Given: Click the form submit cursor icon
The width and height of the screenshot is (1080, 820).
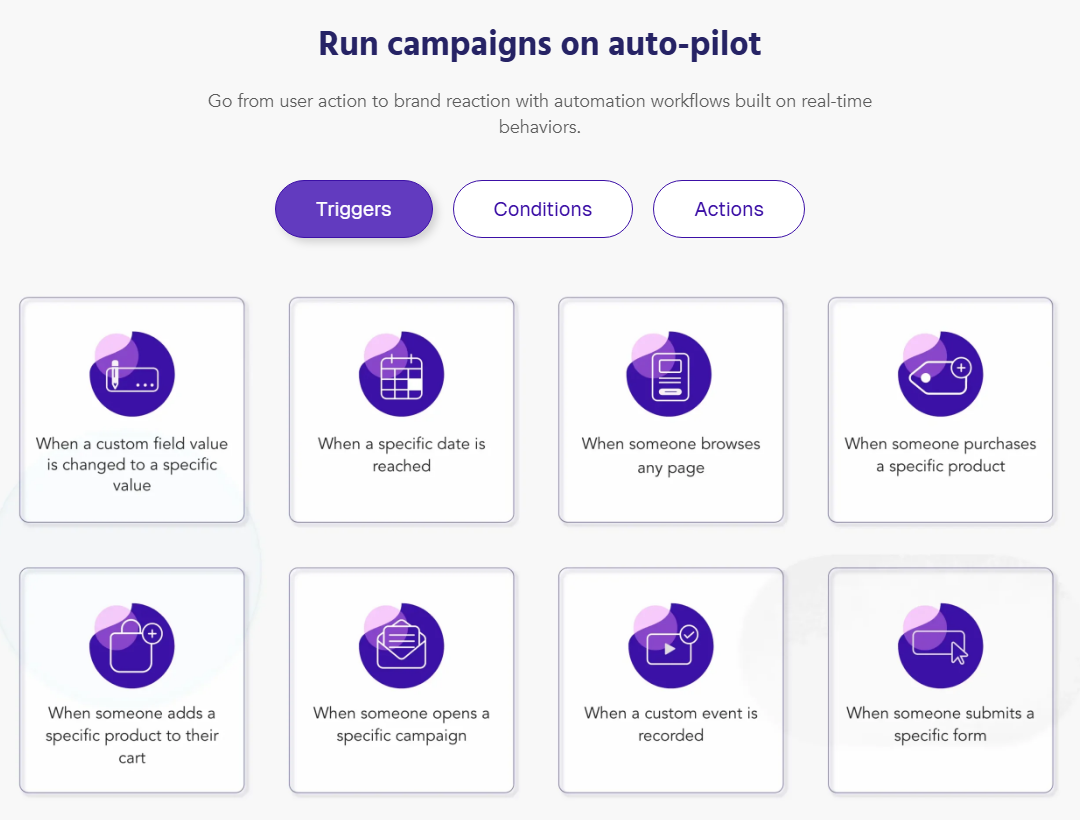Looking at the screenshot, I should tap(940, 645).
